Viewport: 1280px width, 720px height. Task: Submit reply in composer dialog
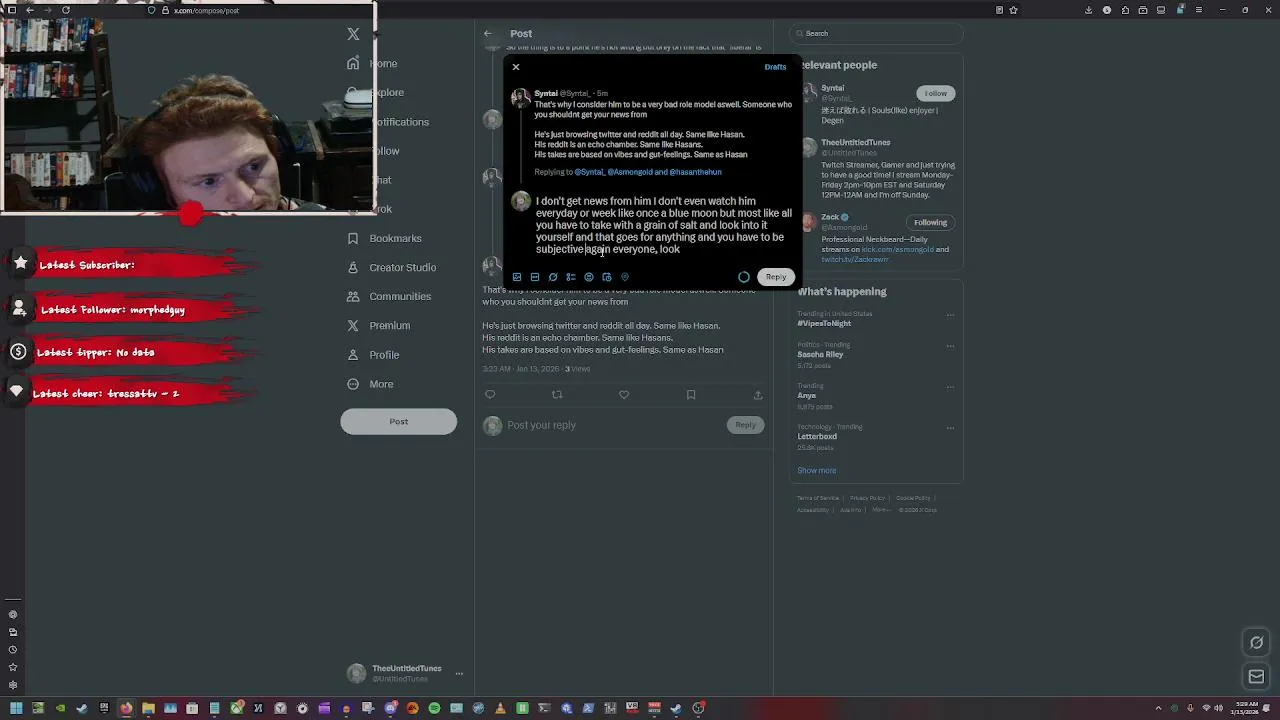[776, 277]
